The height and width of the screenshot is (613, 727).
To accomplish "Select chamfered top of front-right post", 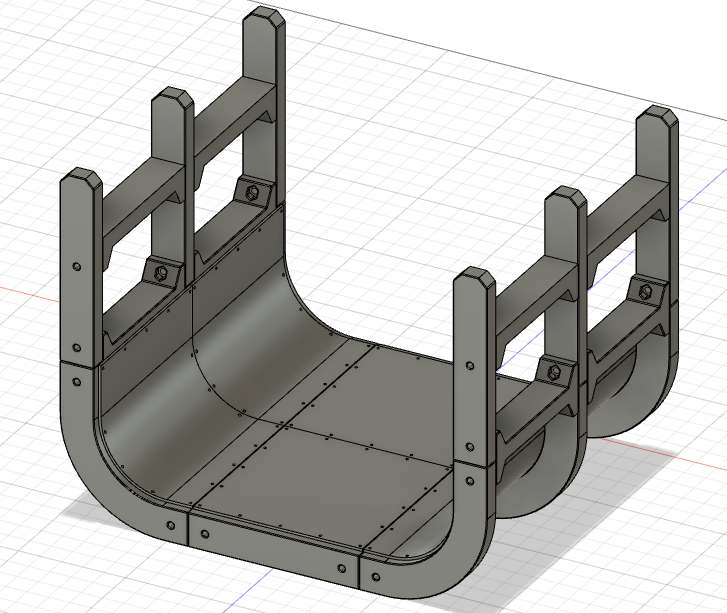I will pos(474,278).
